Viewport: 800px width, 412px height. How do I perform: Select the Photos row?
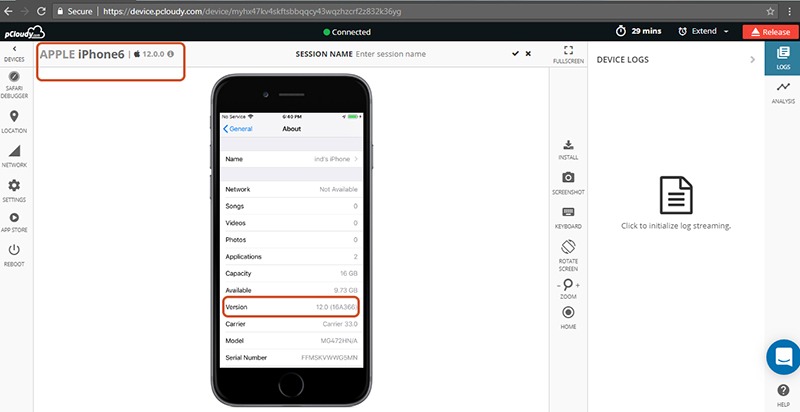tap(291, 240)
